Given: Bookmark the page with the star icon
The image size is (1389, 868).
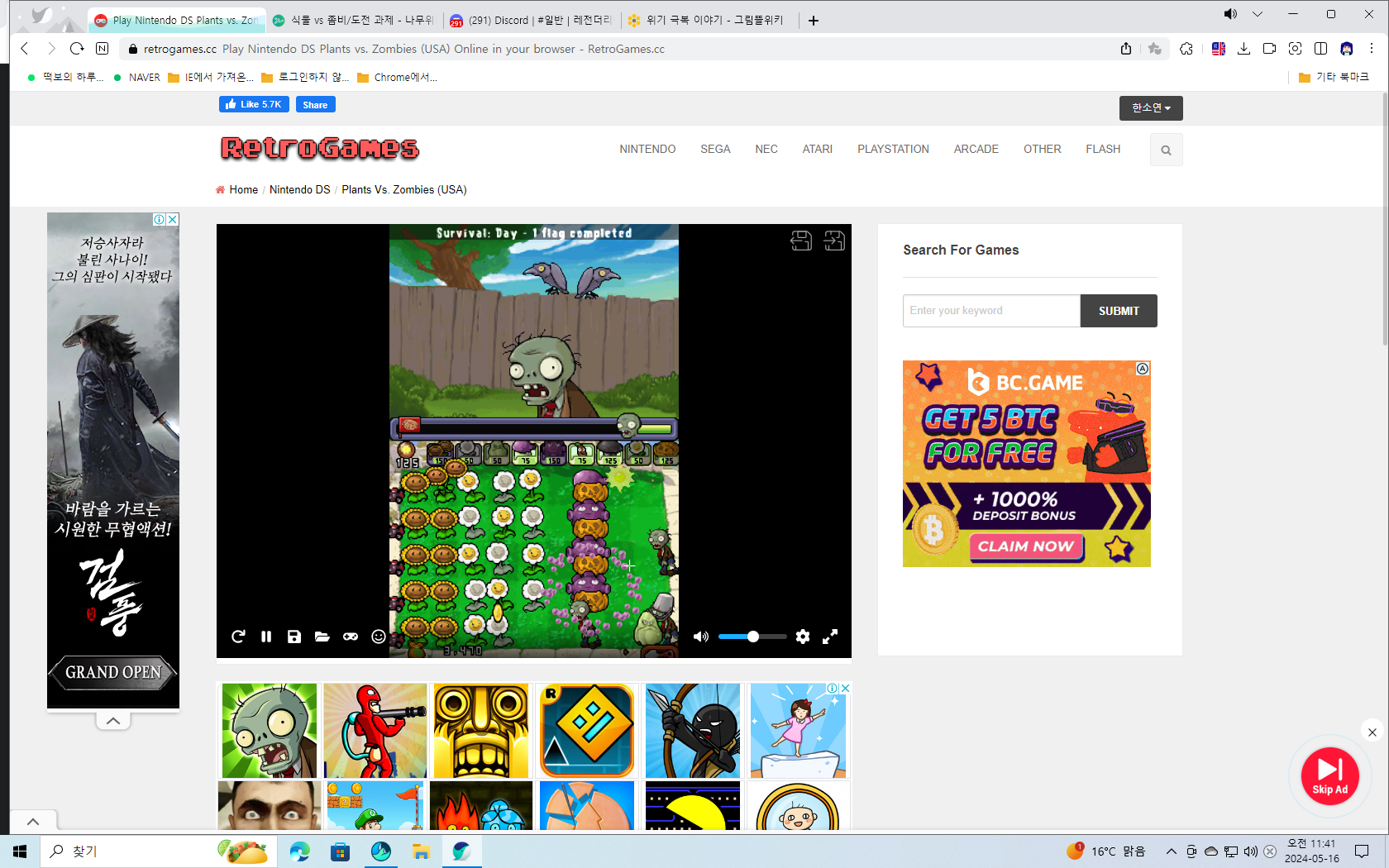Looking at the screenshot, I should point(1155,49).
